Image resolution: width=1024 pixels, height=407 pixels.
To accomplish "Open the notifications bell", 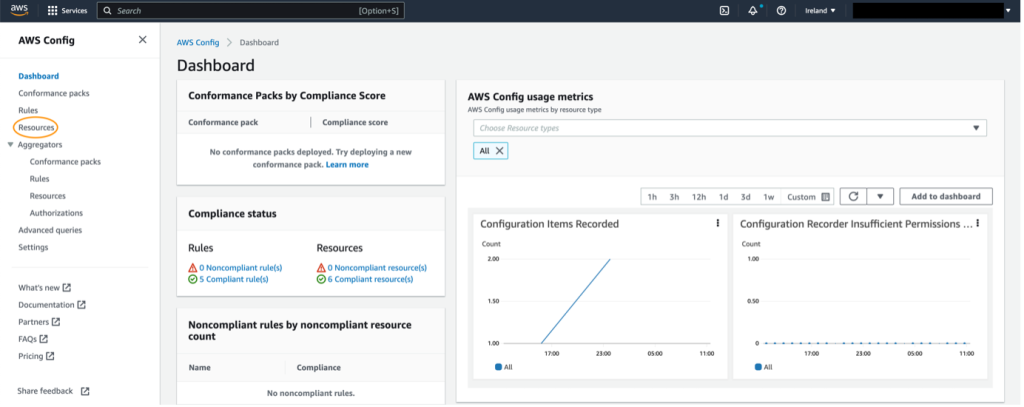I will coord(753,10).
